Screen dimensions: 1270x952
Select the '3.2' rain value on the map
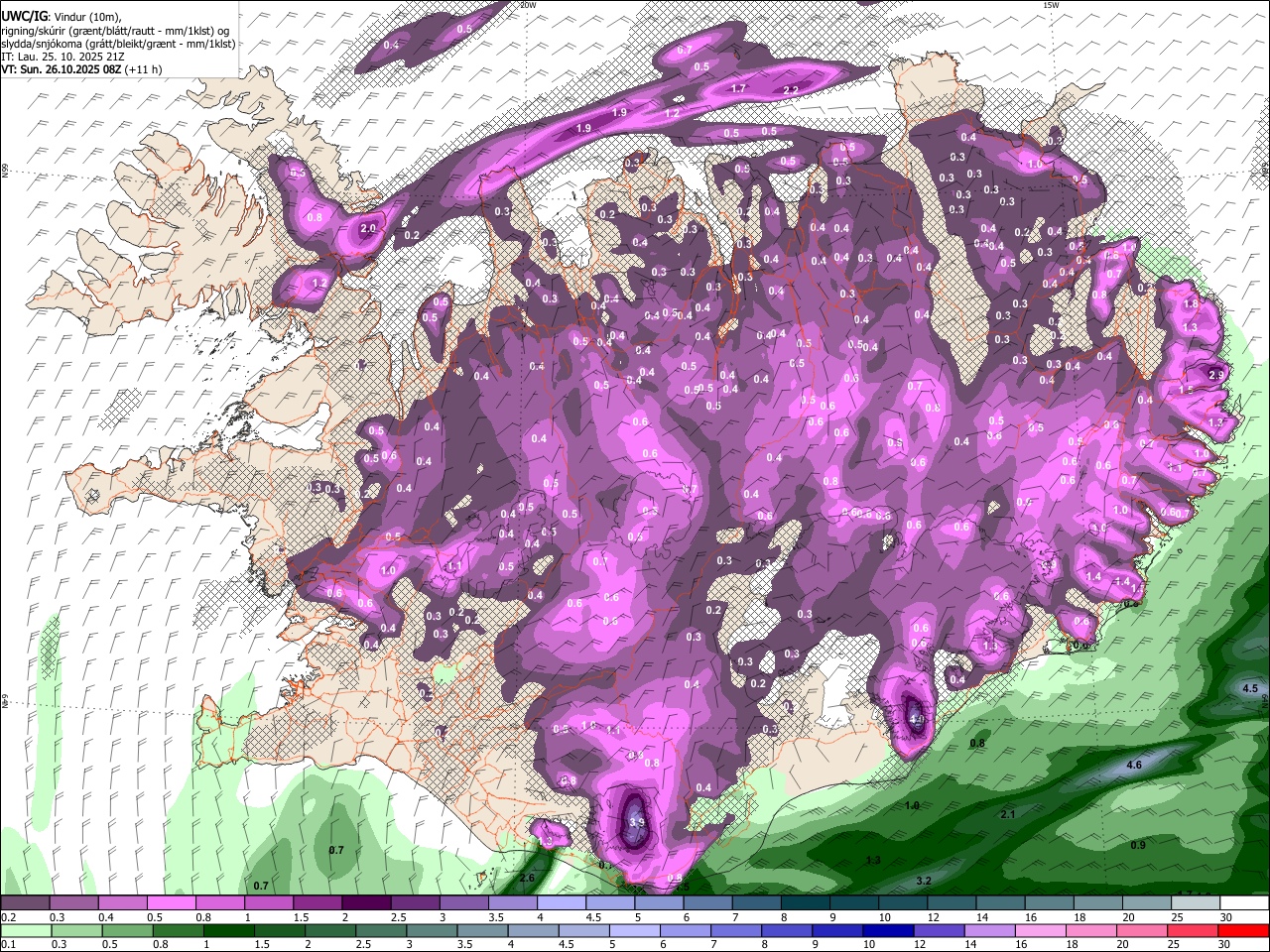[x=923, y=881]
